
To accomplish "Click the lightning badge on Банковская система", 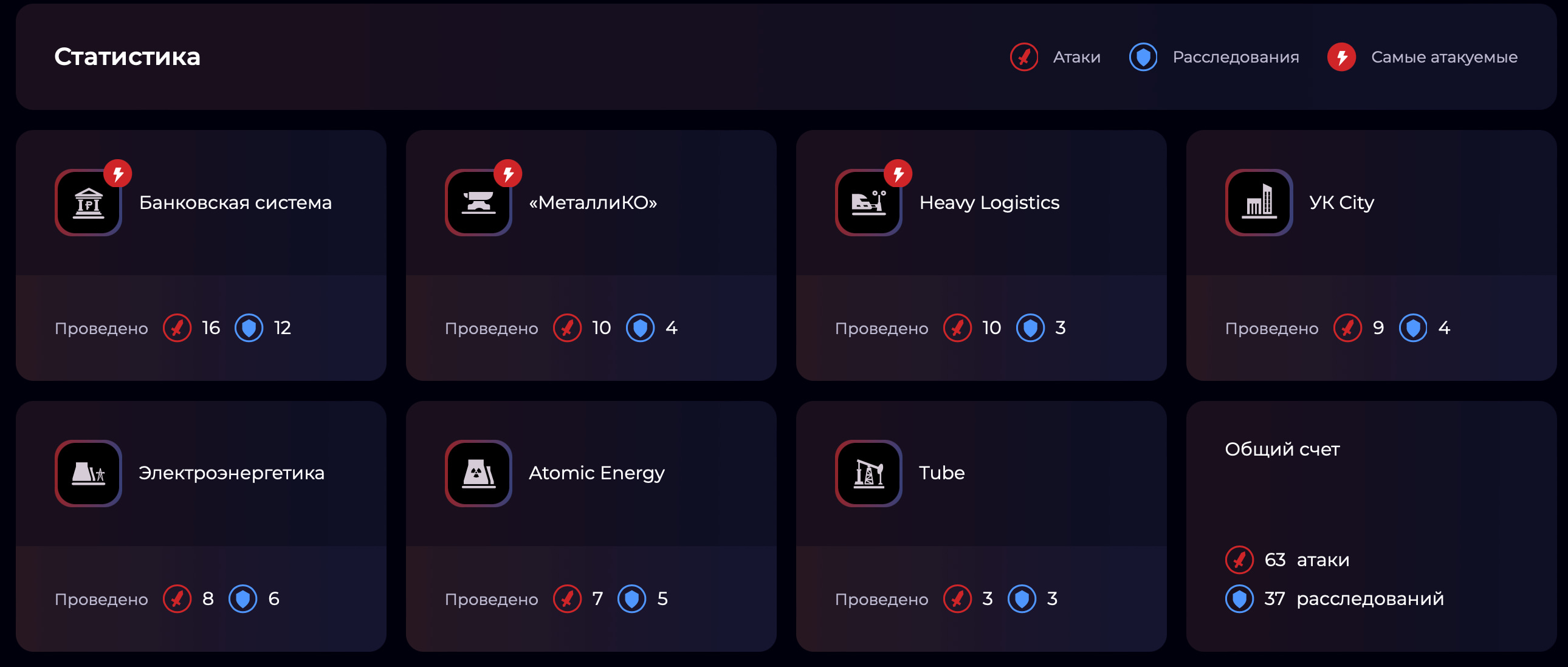I will click(118, 174).
